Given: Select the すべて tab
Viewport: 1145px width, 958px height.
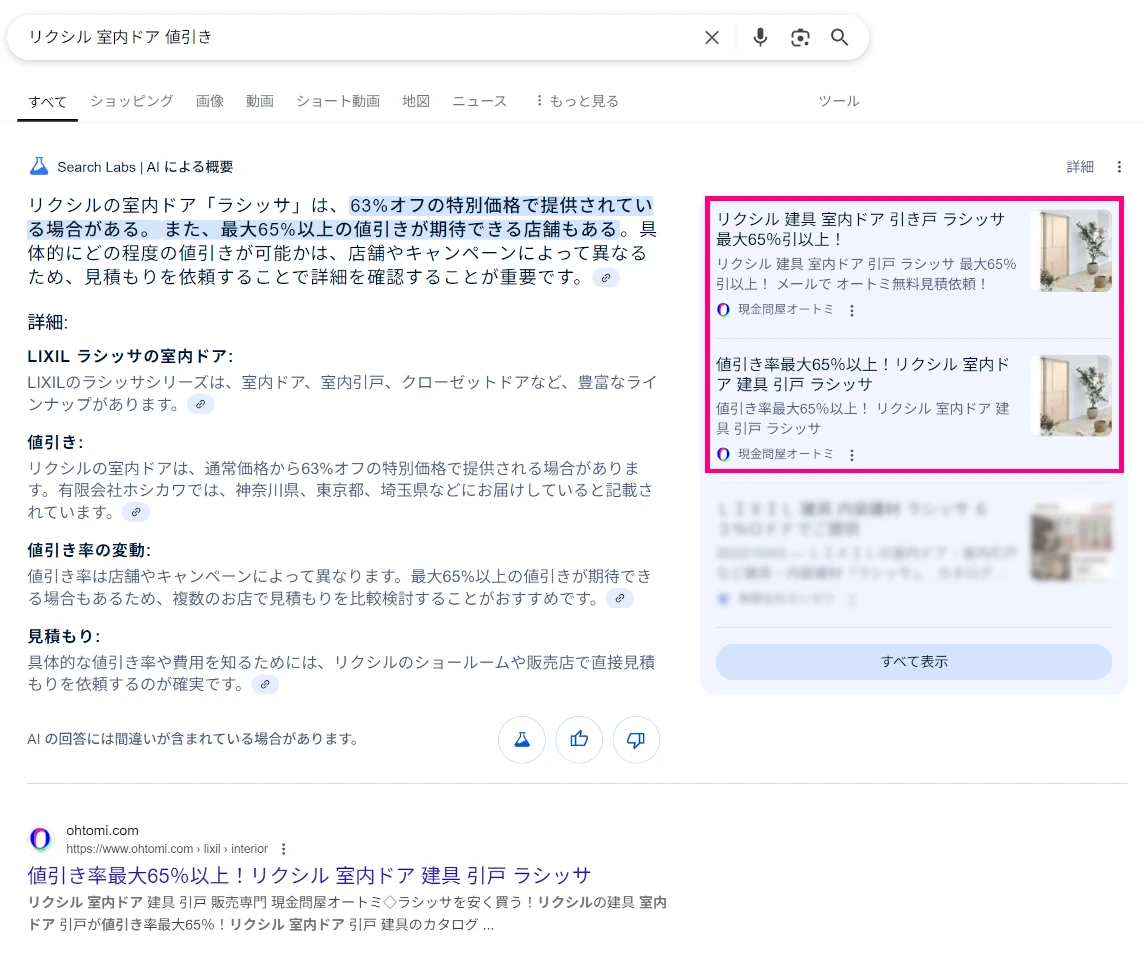Looking at the screenshot, I should pos(47,101).
